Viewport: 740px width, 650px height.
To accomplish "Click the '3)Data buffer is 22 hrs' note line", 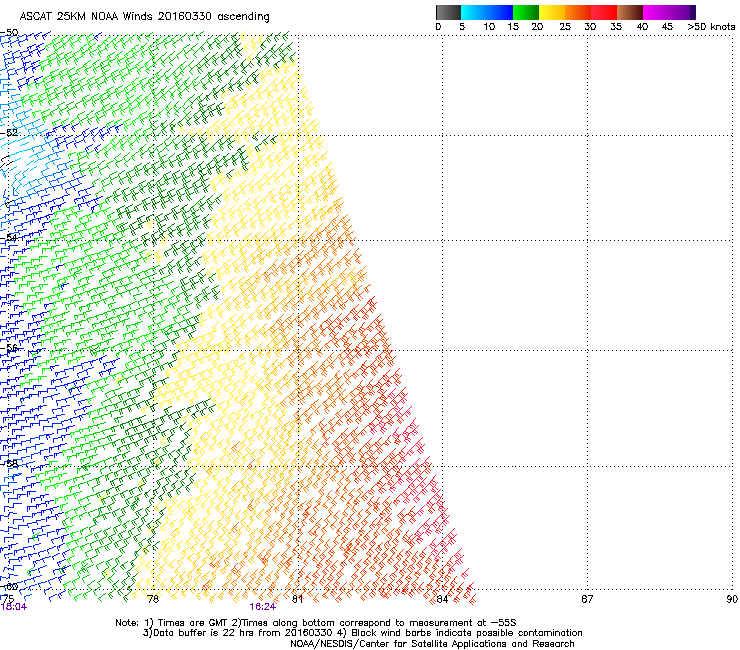I will (x=362, y=633).
